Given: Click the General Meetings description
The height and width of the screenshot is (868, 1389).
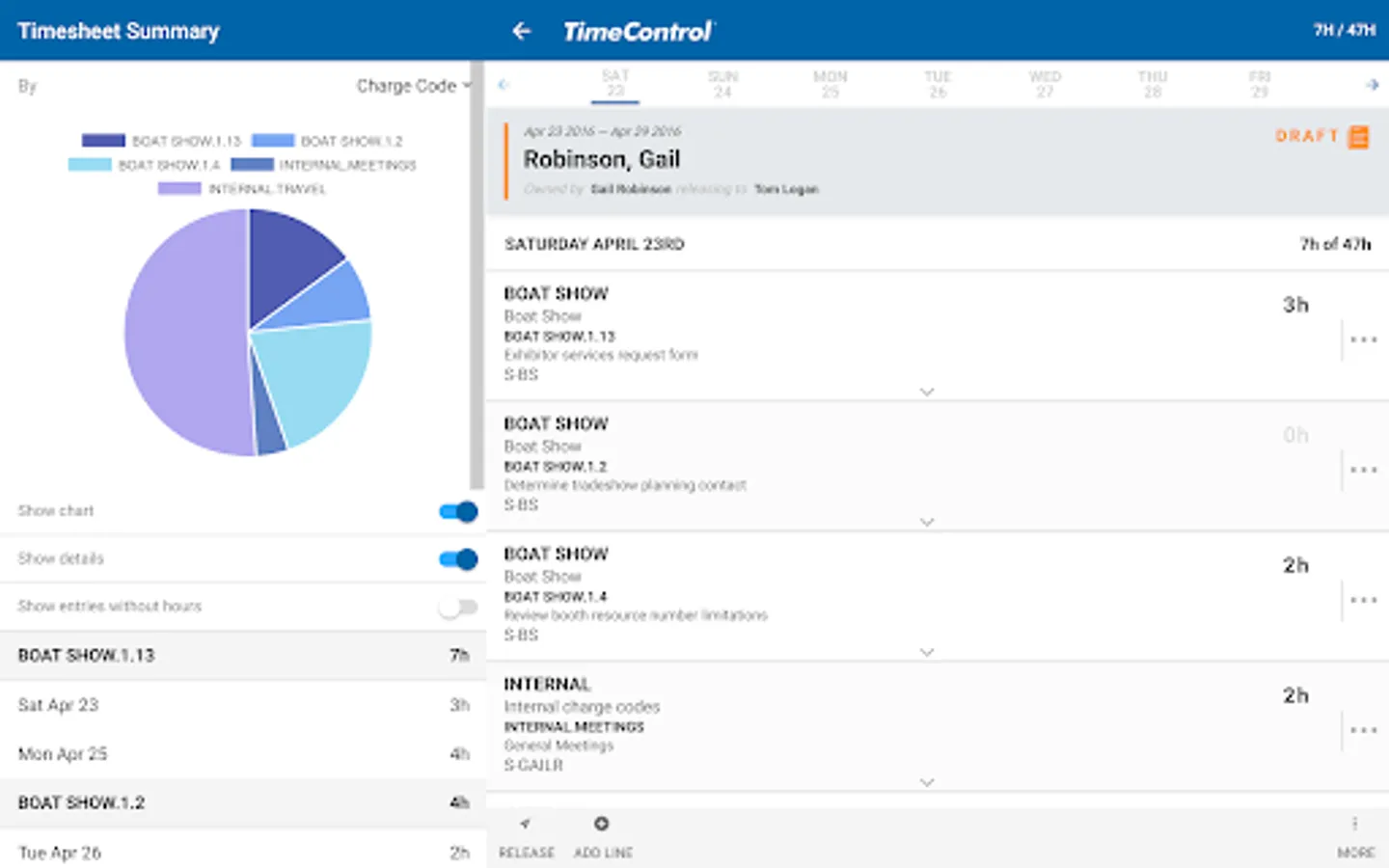Looking at the screenshot, I should click(x=558, y=746).
